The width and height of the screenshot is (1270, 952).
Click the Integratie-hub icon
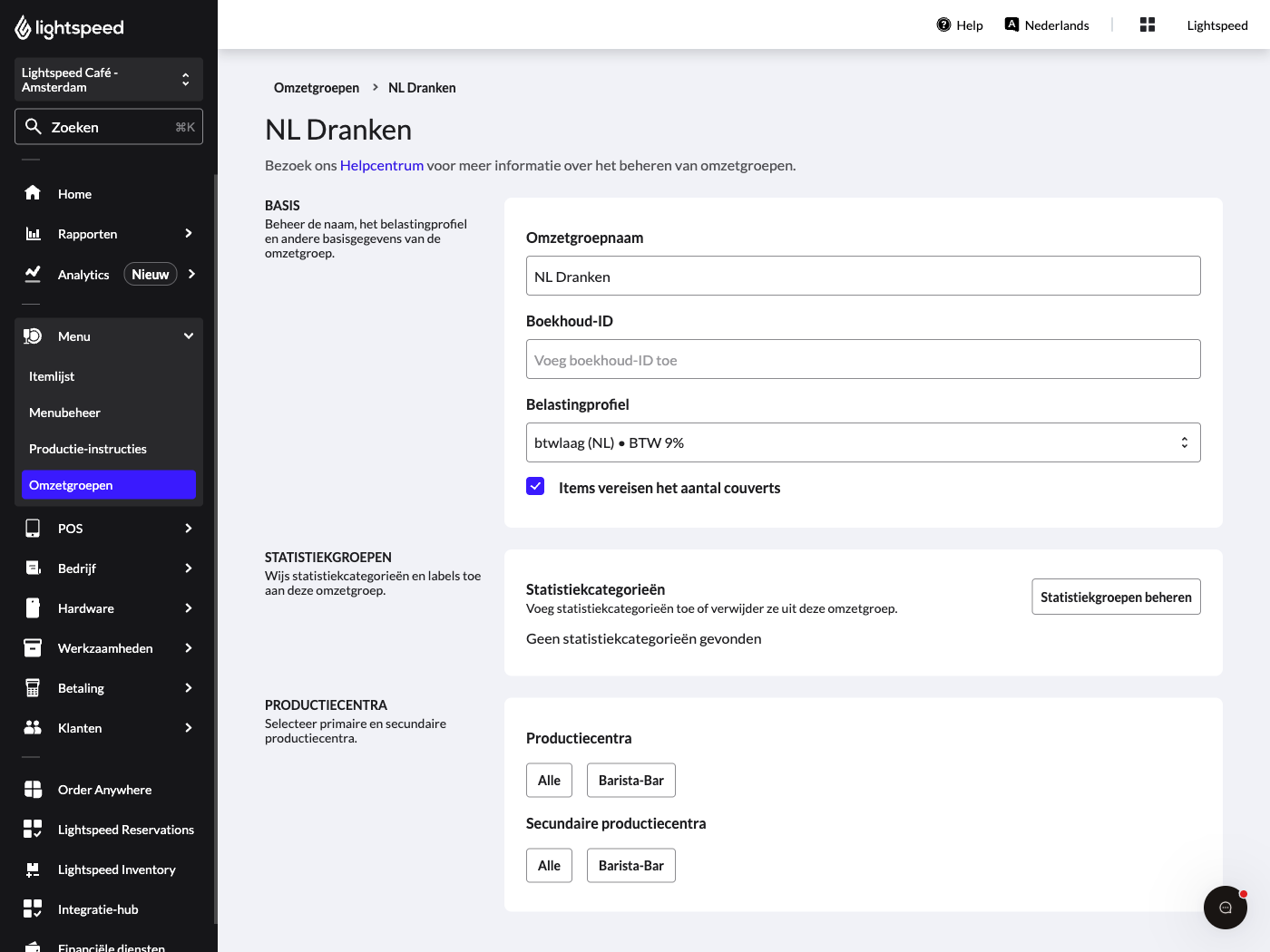pos(33,908)
